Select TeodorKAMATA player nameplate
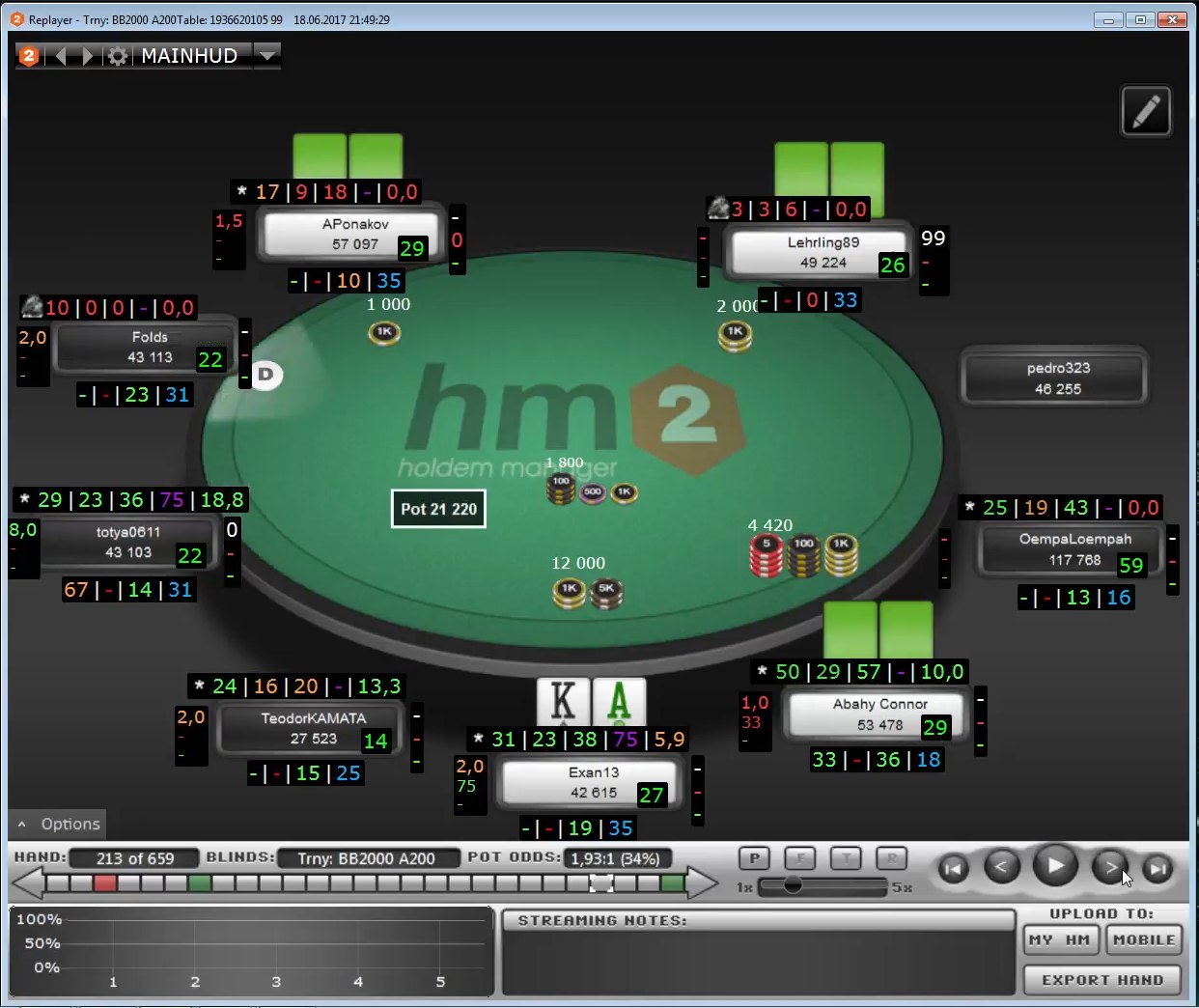Viewport: 1199px width, 1008px height. [311, 728]
